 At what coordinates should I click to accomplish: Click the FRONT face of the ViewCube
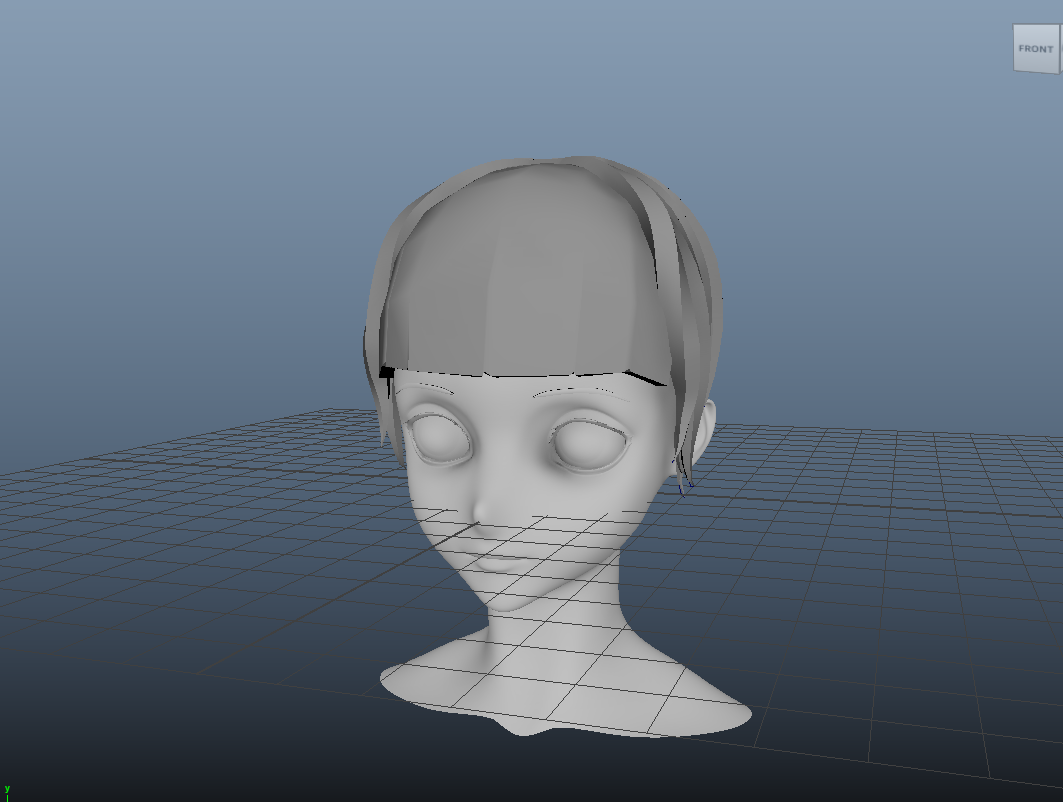[x=1035, y=48]
